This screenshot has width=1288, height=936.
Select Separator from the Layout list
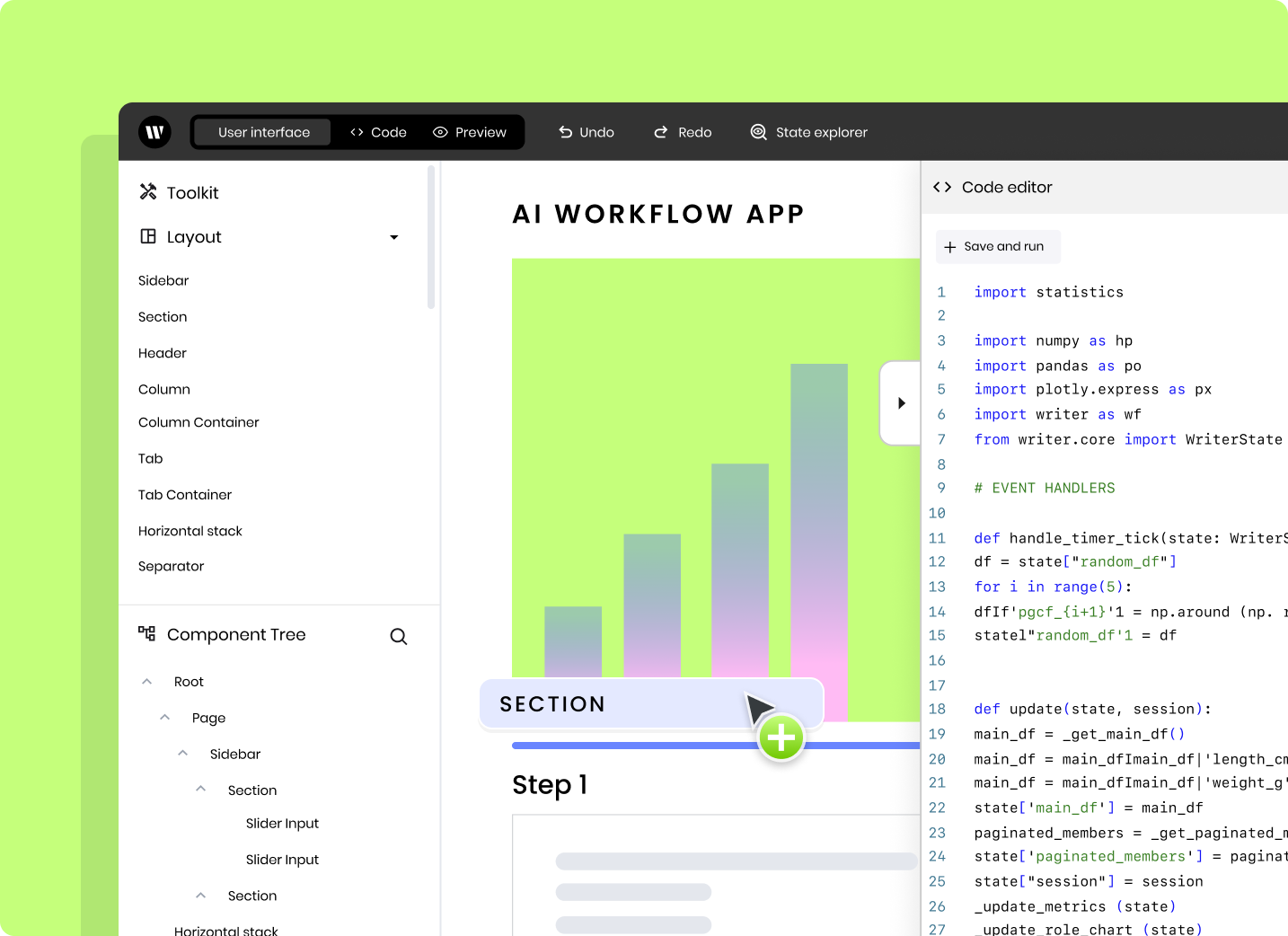[x=171, y=566]
